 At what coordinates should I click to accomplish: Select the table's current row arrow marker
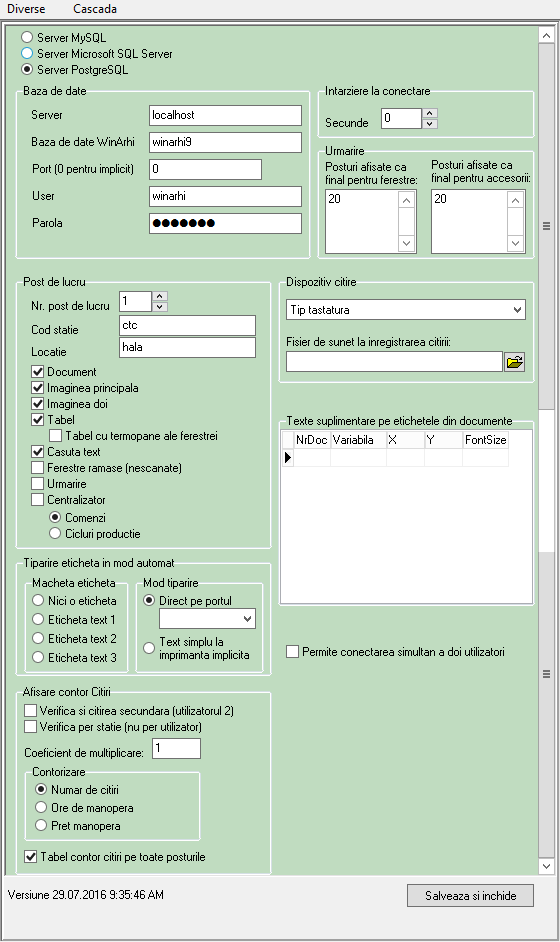coord(288,458)
